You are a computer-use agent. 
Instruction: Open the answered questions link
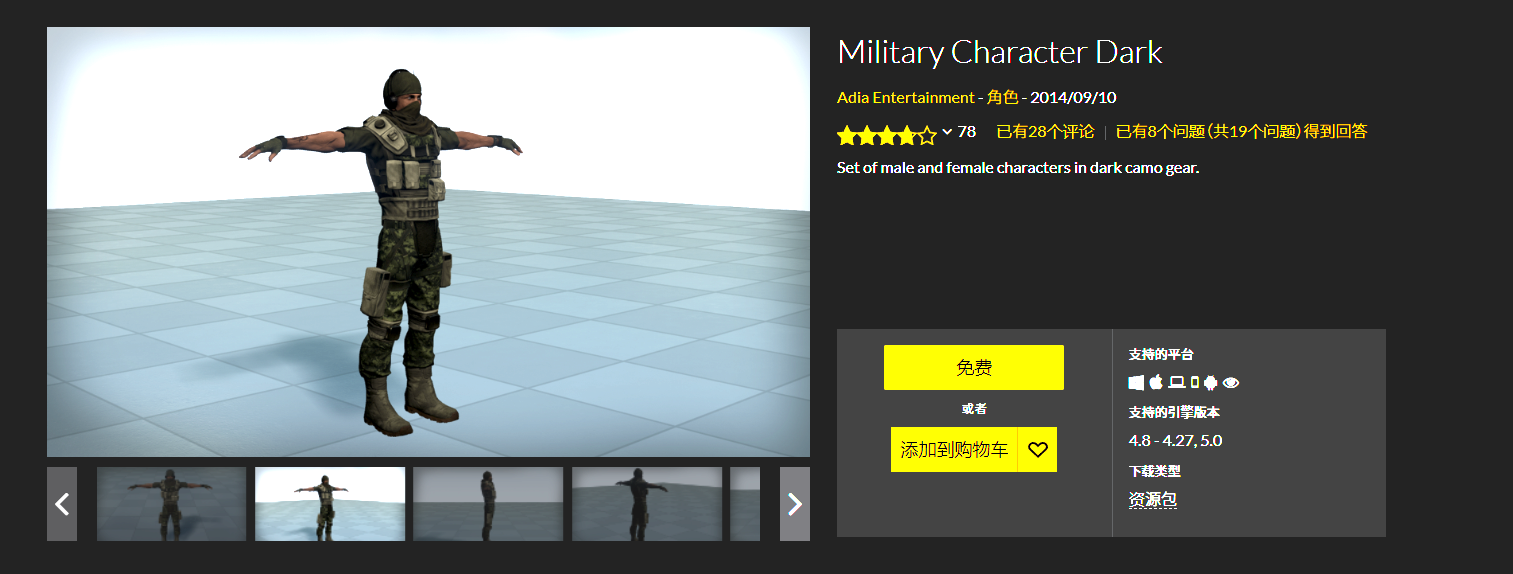click(x=1241, y=131)
